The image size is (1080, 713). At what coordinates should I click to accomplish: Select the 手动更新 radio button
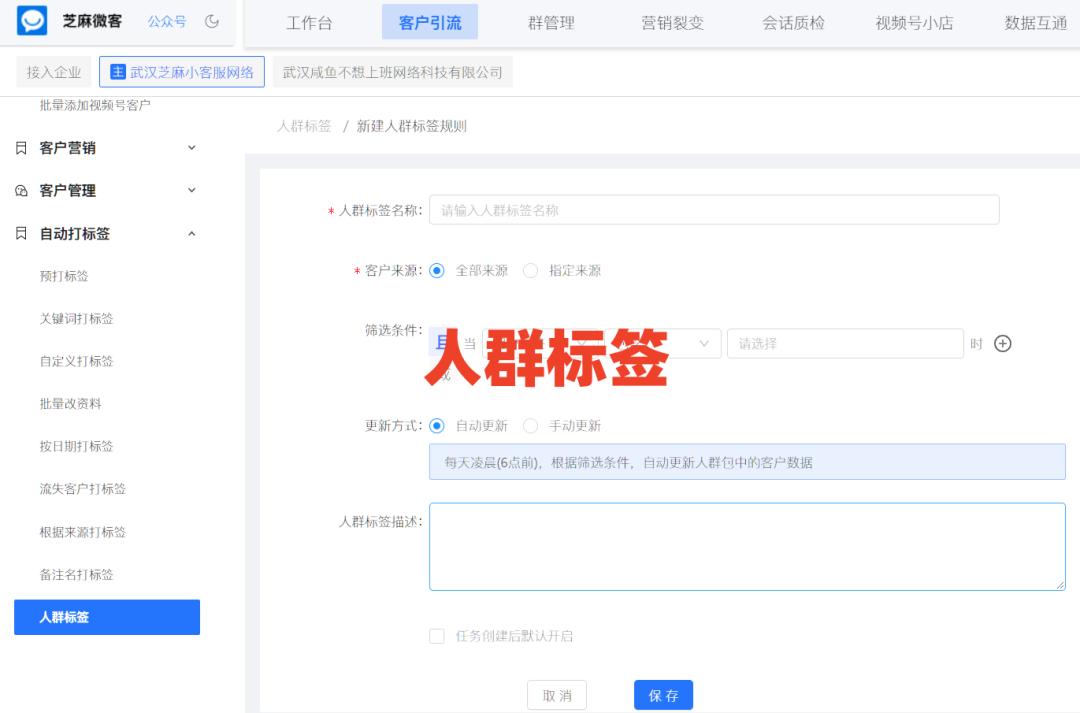(531, 425)
